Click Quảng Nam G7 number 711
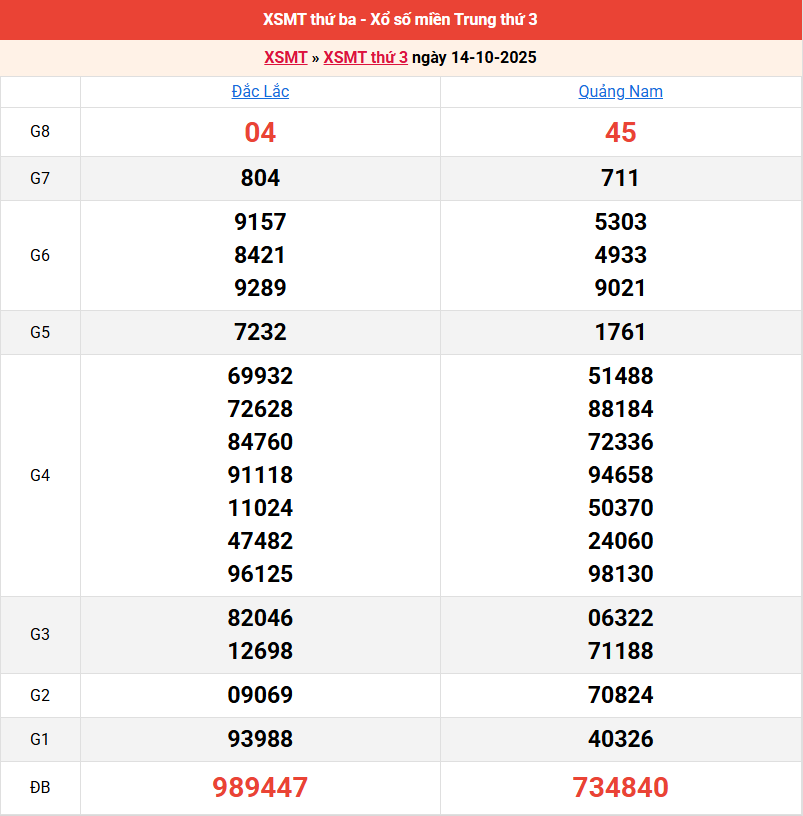 click(x=620, y=178)
